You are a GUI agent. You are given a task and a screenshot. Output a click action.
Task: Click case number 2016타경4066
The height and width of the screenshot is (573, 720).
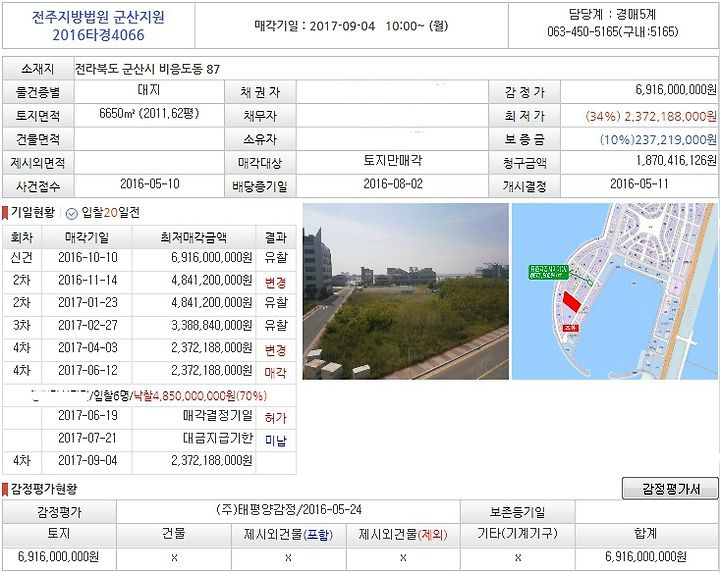tap(98, 35)
